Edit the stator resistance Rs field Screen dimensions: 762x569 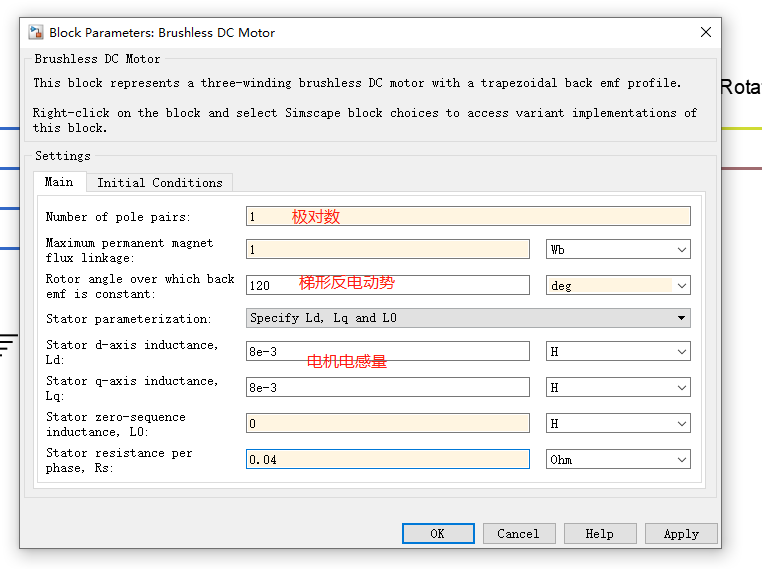[x=388, y=459]
